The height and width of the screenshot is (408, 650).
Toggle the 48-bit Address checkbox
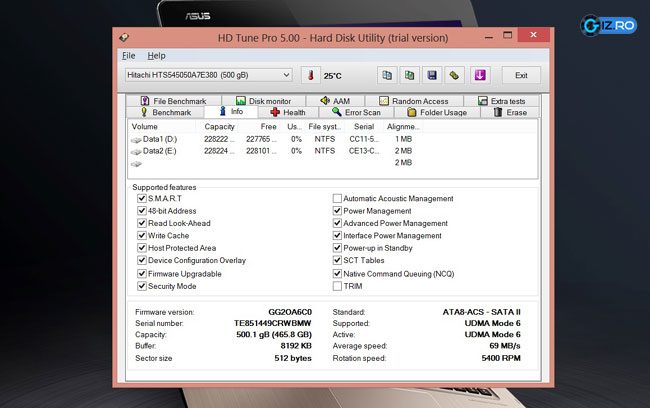pyautogui.click(x=142, y=211)
